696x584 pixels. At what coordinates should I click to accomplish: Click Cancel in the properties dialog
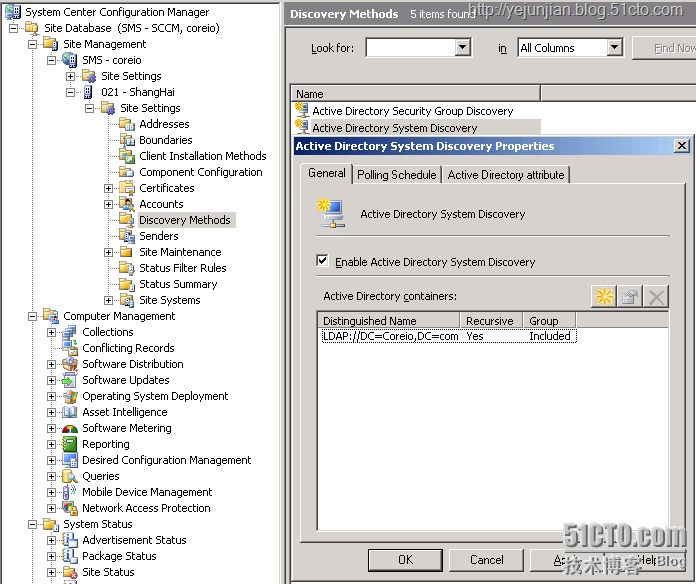[486, 560]
